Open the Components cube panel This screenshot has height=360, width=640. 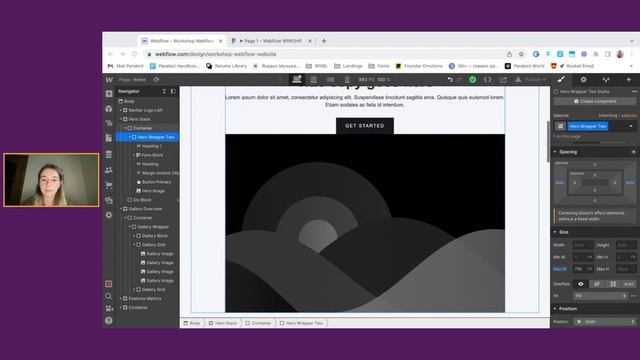(109, 109)
